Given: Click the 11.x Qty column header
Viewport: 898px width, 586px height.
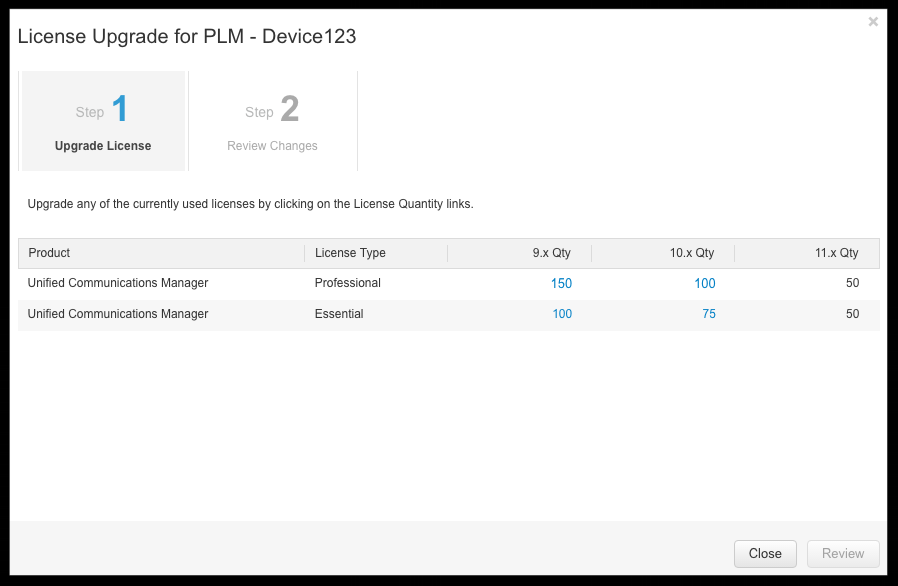Looking at the screenshot, I should click(x=807, y=253).
